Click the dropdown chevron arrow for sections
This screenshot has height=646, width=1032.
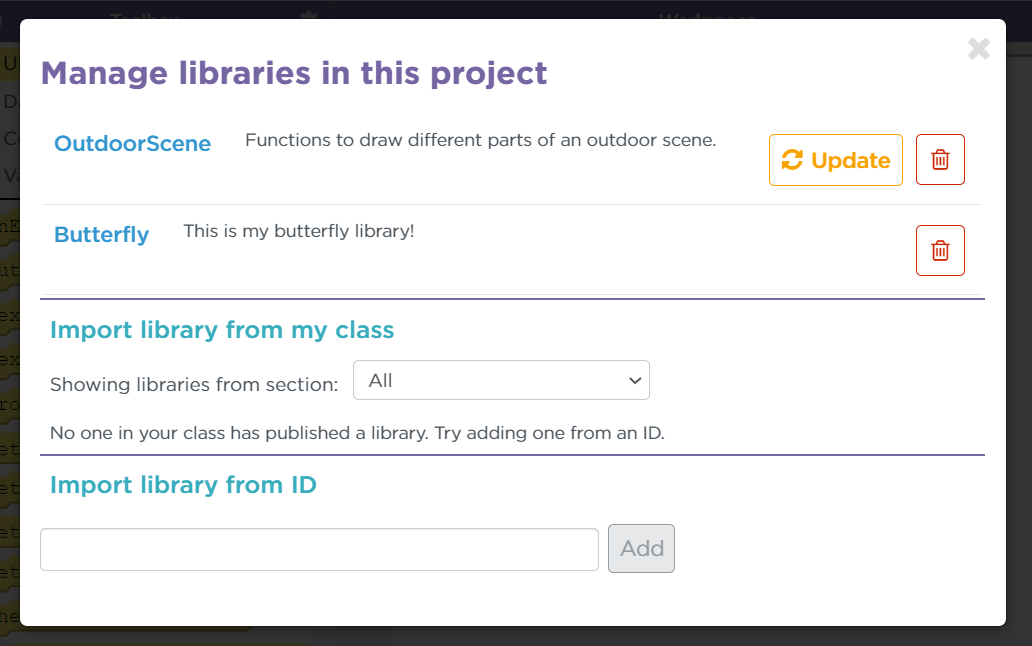(x=634, y=381)
